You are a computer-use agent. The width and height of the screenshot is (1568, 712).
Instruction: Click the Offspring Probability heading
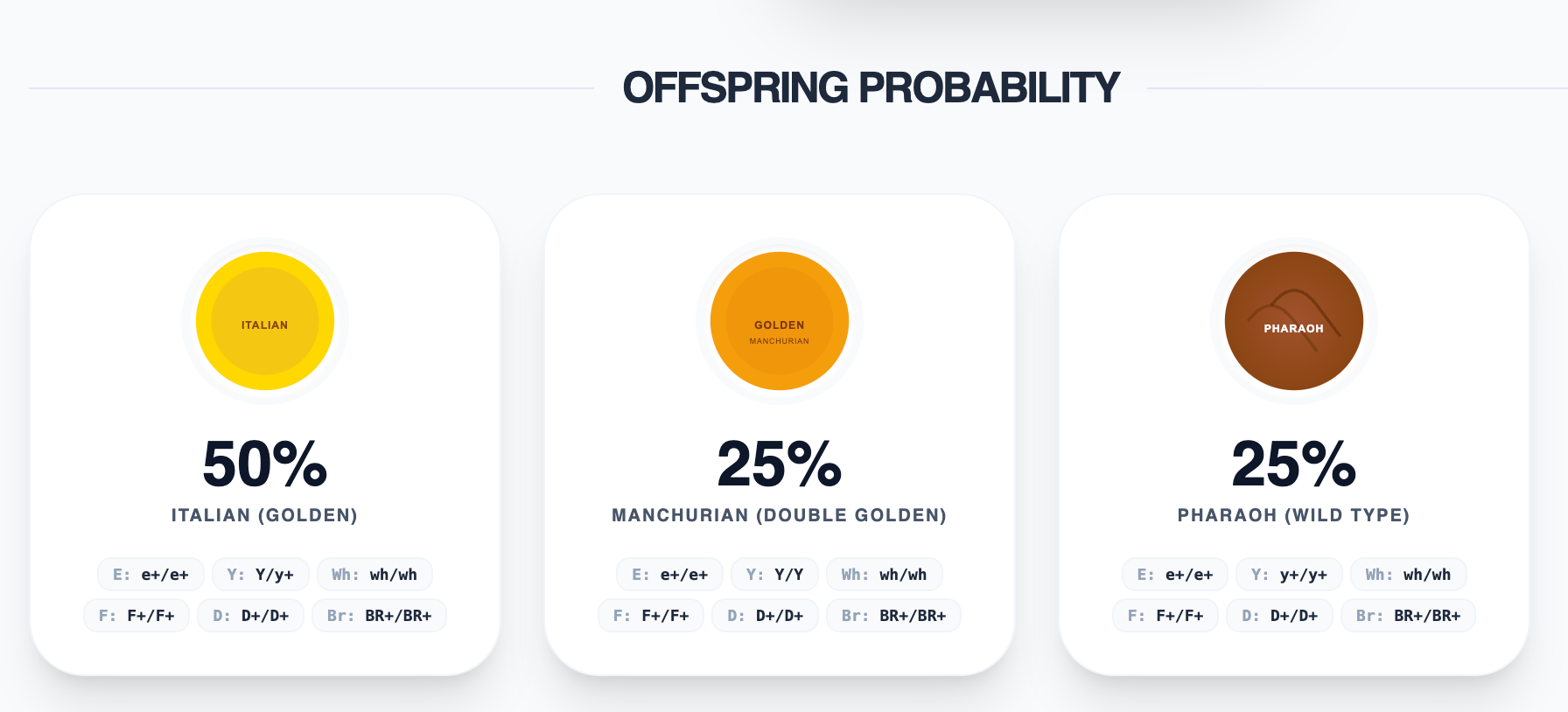click(x=871, y=87)
